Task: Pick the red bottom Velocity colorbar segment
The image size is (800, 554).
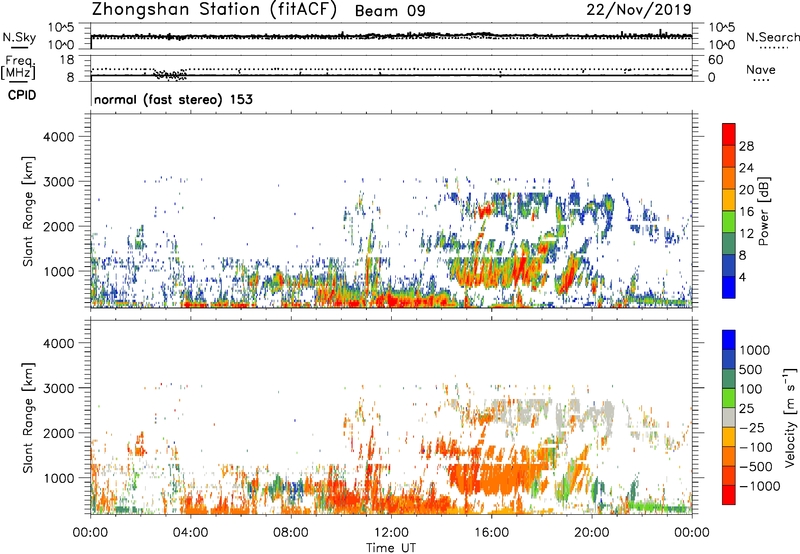Action: tap(729, 495)
